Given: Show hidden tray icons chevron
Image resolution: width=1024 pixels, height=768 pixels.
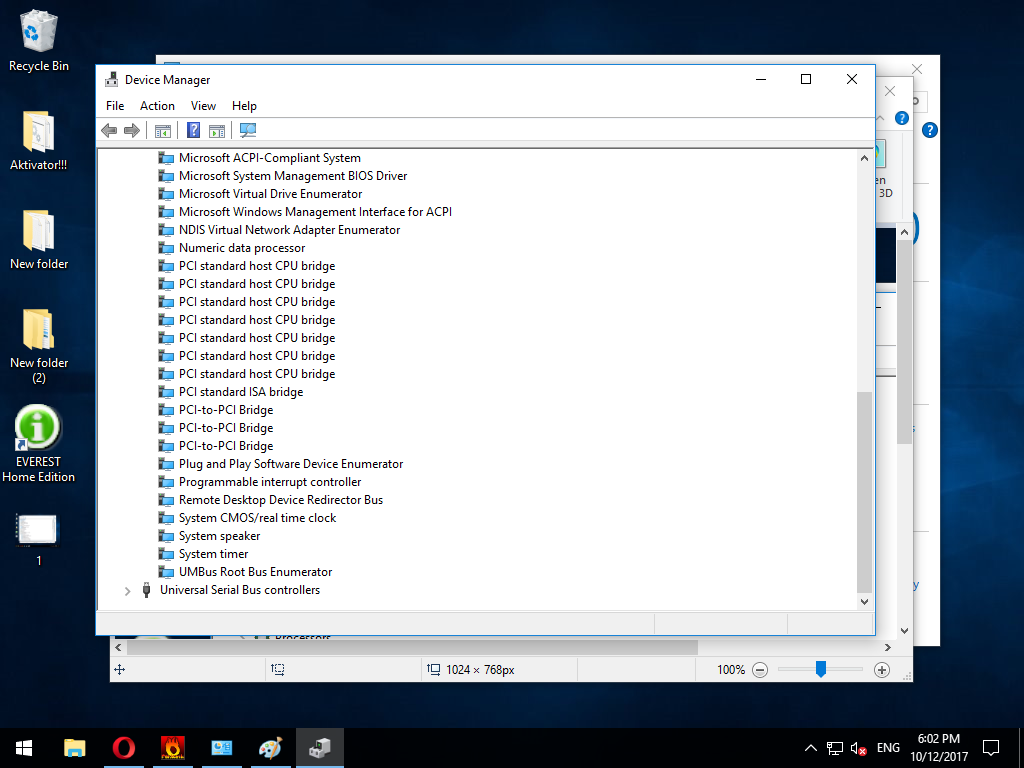Looking at the screenshot, I should point(810,748).
